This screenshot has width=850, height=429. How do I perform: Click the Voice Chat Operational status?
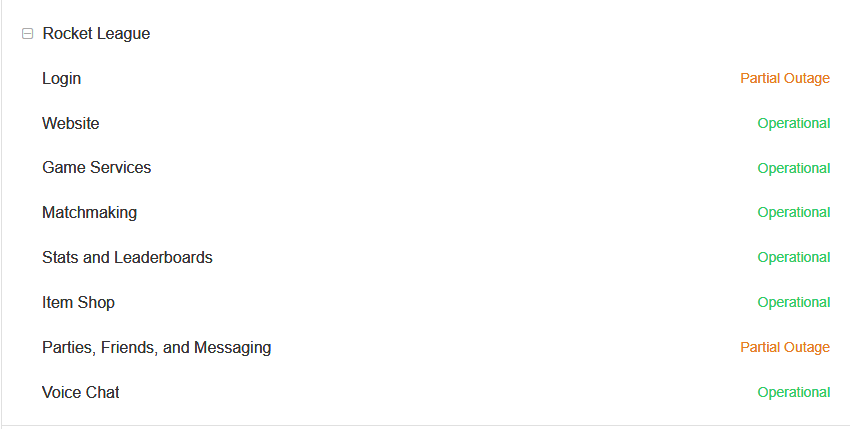(794, 392)
